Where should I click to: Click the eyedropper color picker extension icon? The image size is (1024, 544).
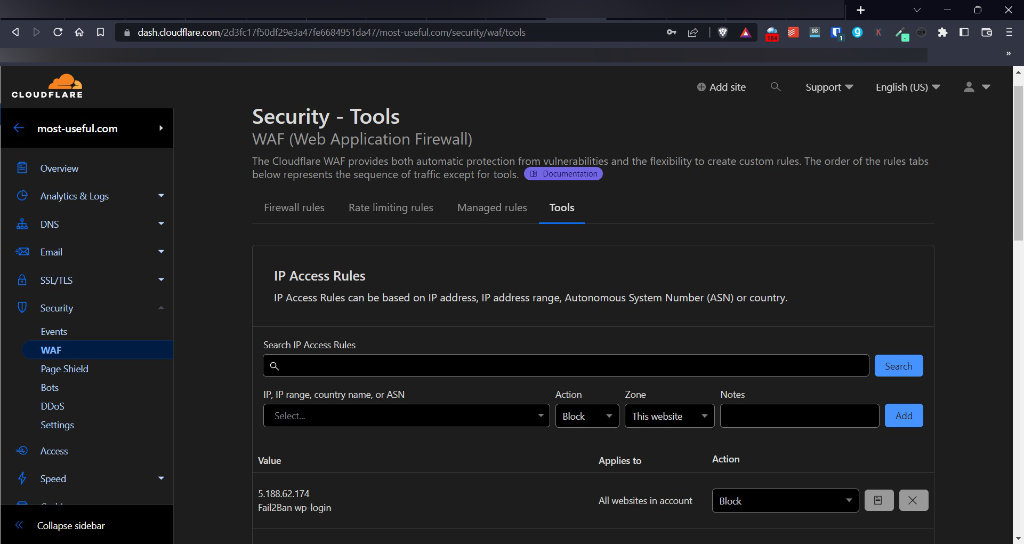tap(901, 33)
